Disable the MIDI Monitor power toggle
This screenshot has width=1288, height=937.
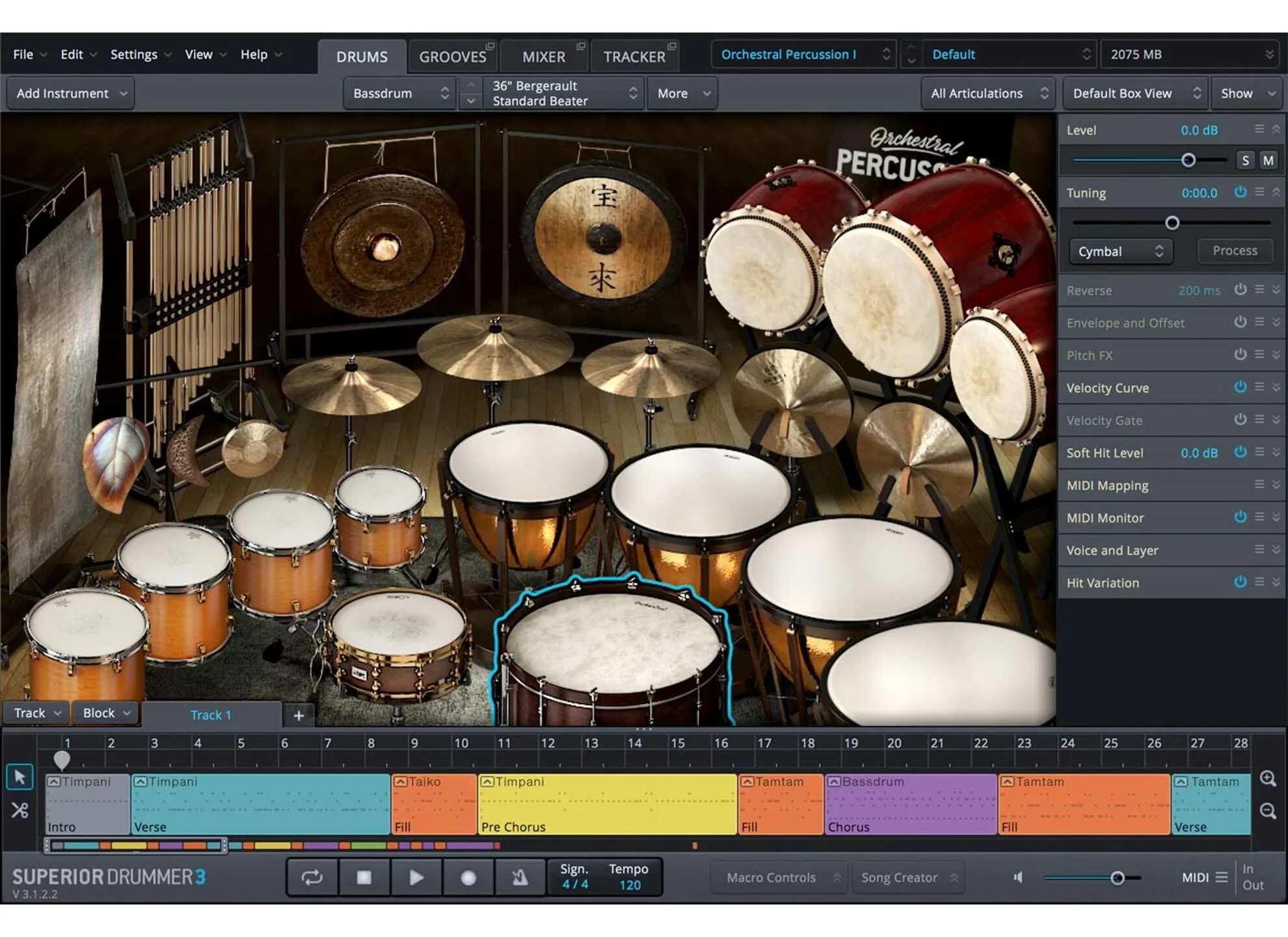pos(1241,518)
